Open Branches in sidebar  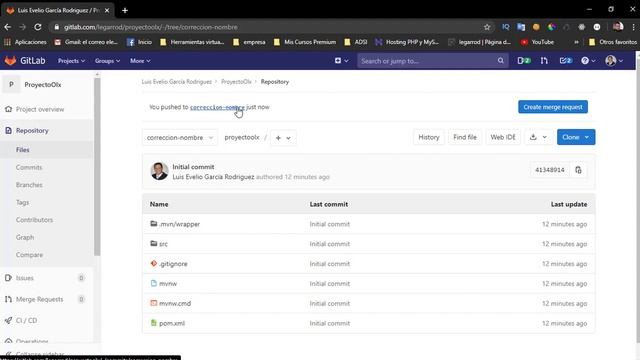29,185
